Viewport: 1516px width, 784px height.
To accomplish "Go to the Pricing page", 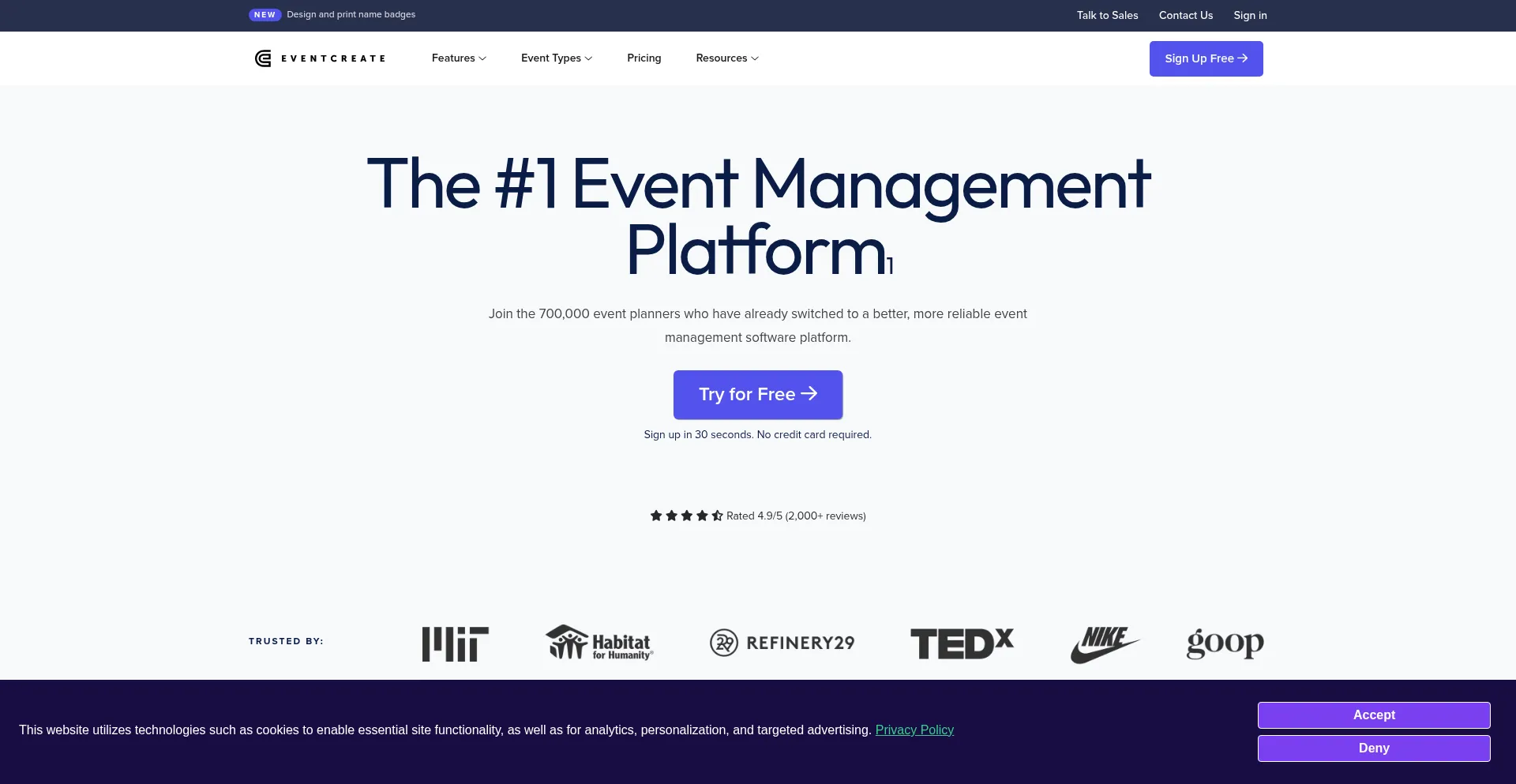I will pyautogui.click(x=644, y=58).
